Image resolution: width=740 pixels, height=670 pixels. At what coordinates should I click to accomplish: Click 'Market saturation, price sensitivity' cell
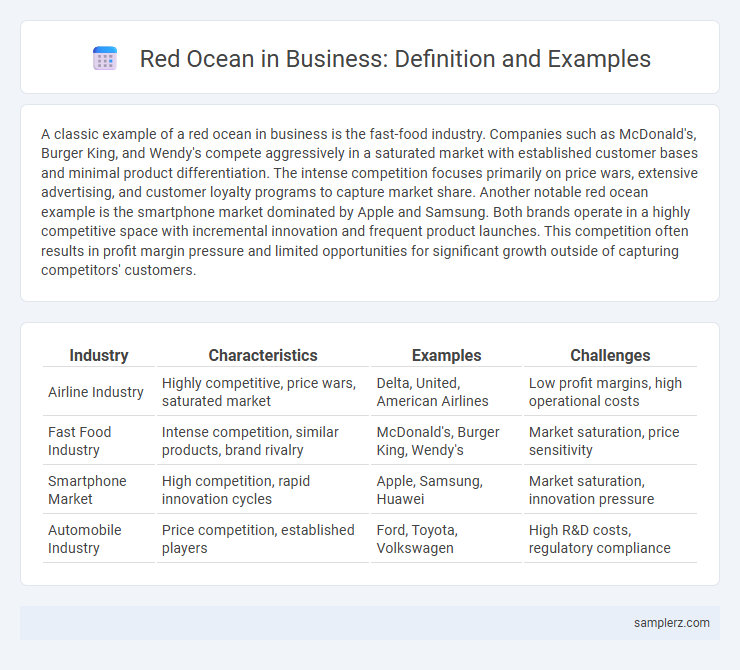pos(610,441)
